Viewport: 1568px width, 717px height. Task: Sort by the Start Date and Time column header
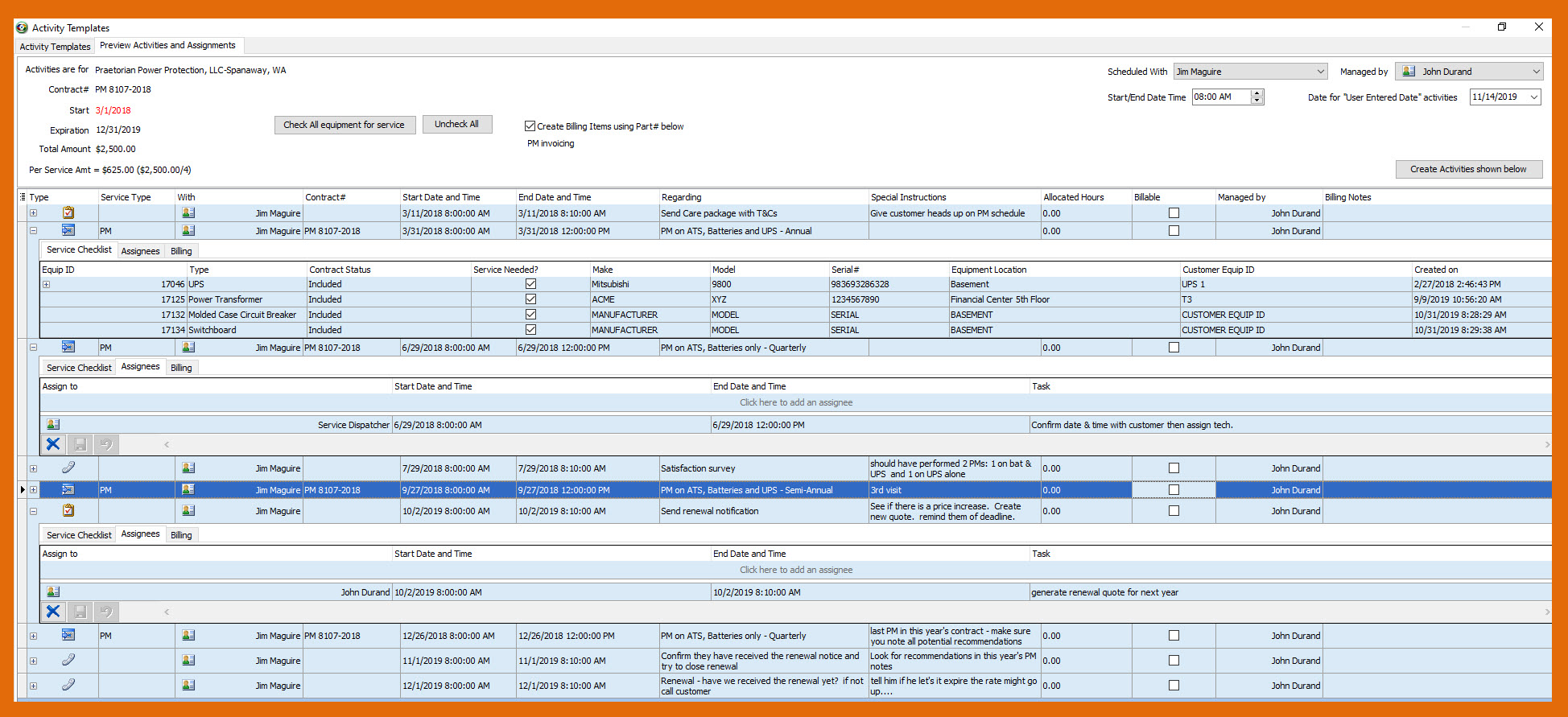tap(458, 197)
